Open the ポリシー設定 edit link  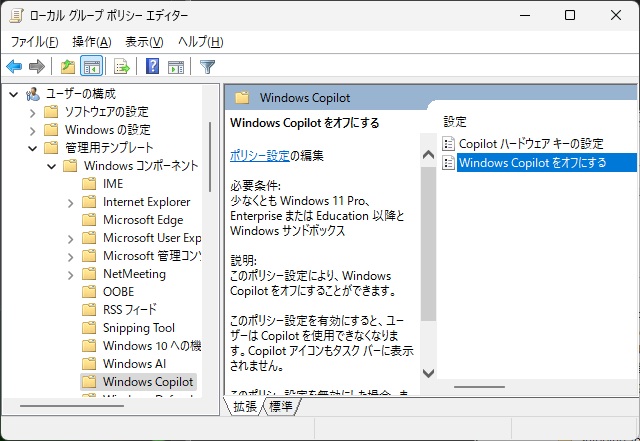tap(260, 155)
